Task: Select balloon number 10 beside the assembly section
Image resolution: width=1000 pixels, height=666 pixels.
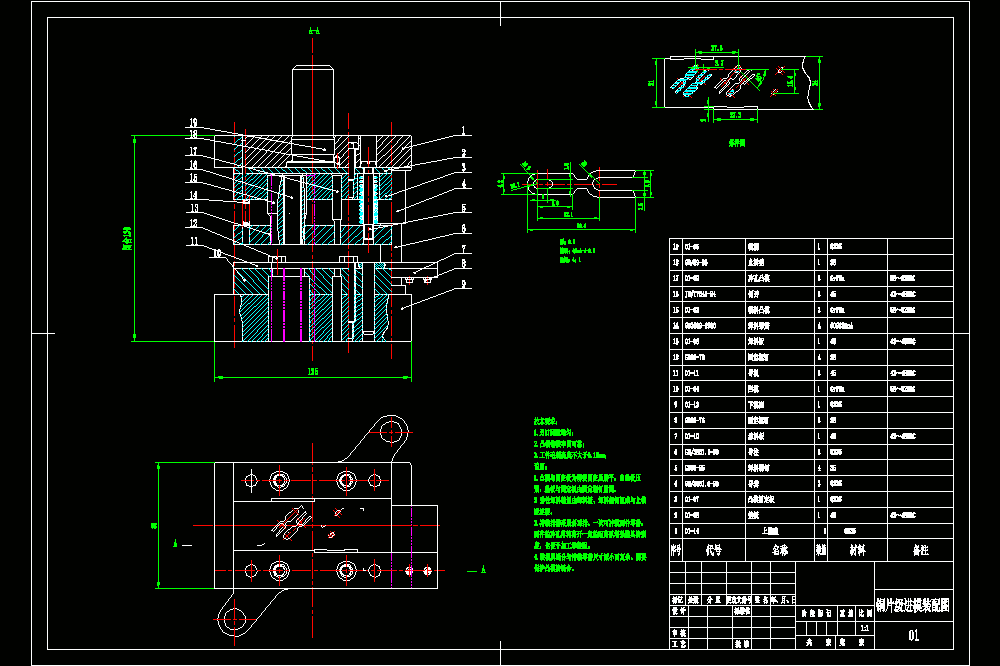Action: 217,254
